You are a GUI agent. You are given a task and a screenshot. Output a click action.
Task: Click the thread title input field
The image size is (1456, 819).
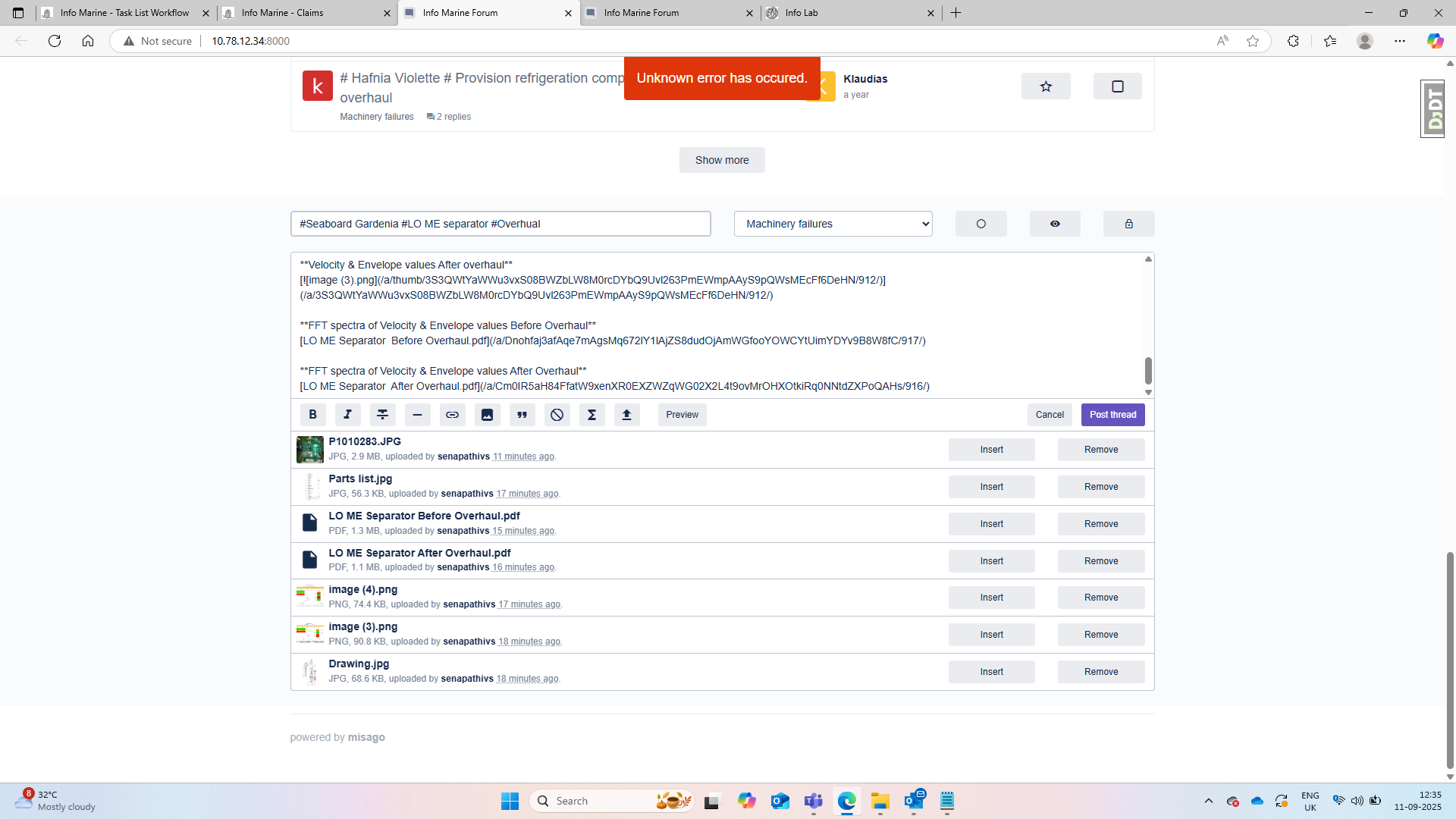point(500,224)
